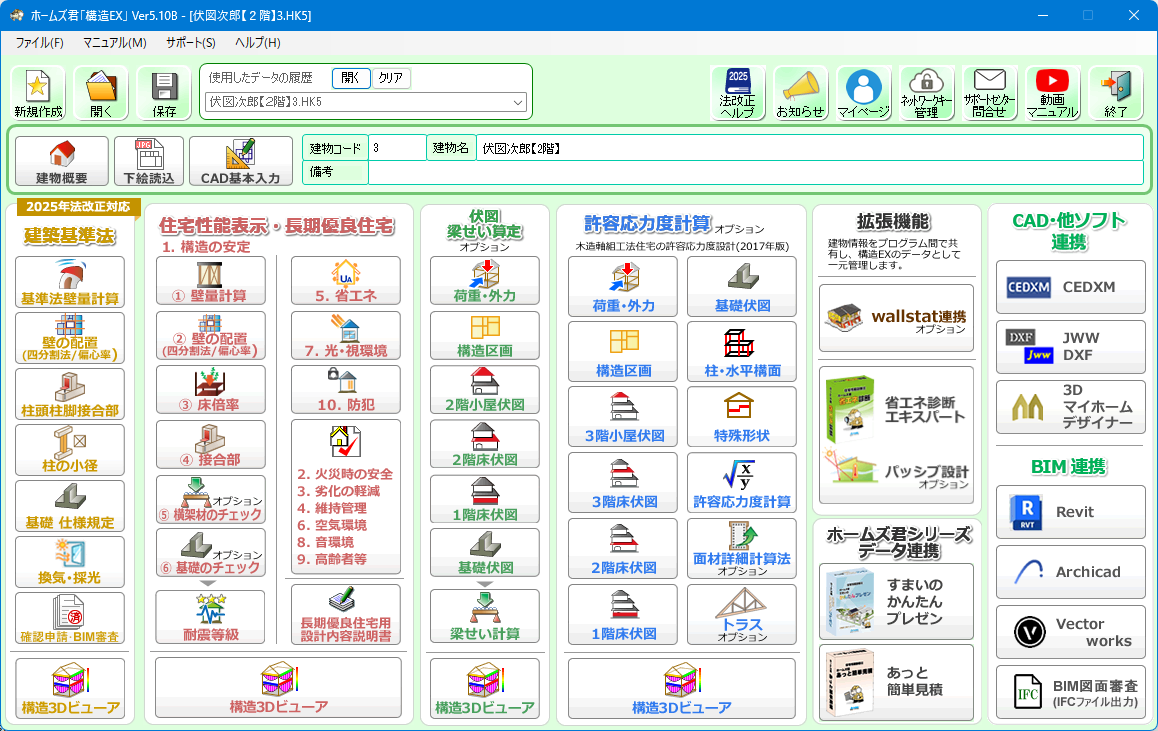Launch CAD基本入力 tool
Screen dimensions: 1158x731
point(240,162)
